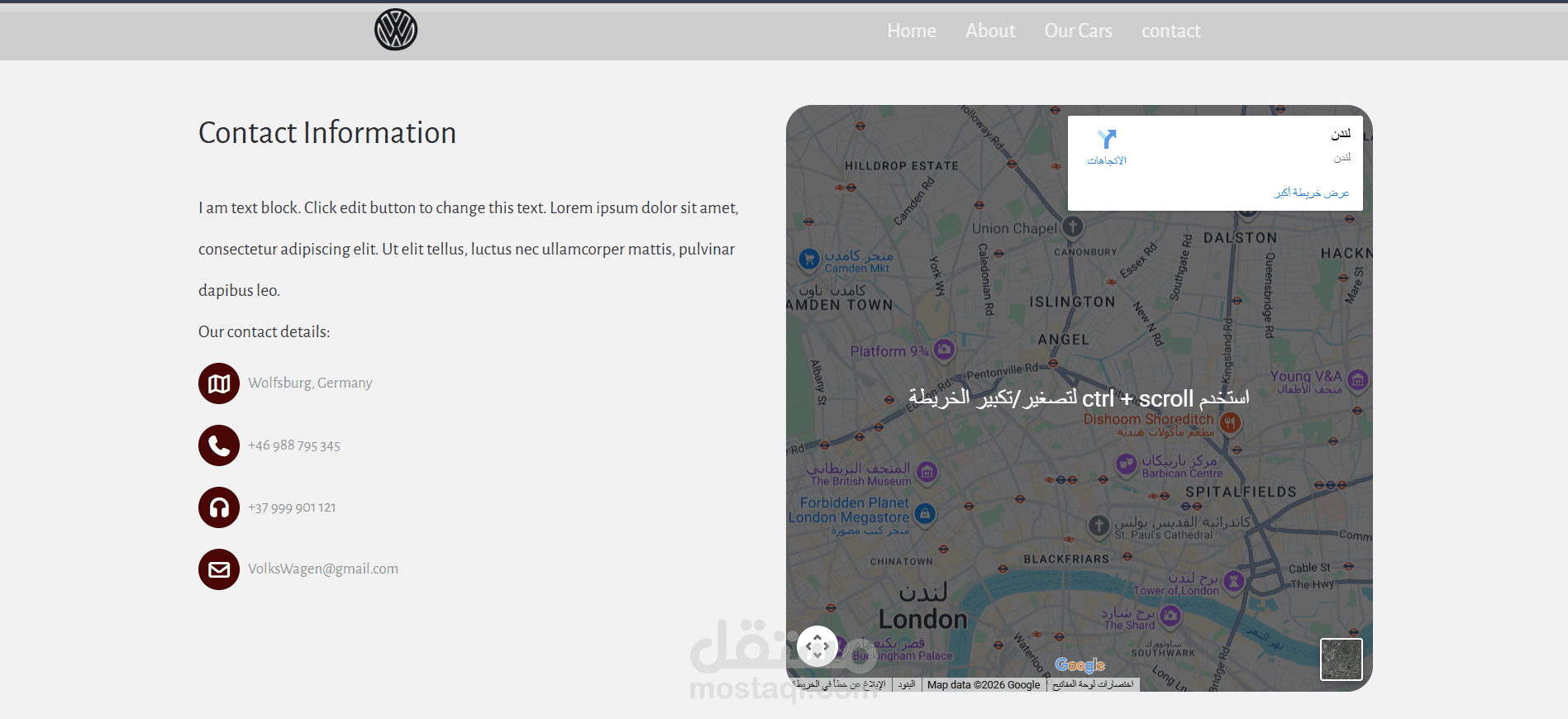1568x719 pixels.
Task: Click the headset icon next to +37 999 901 121
Action: pos(219,507)
